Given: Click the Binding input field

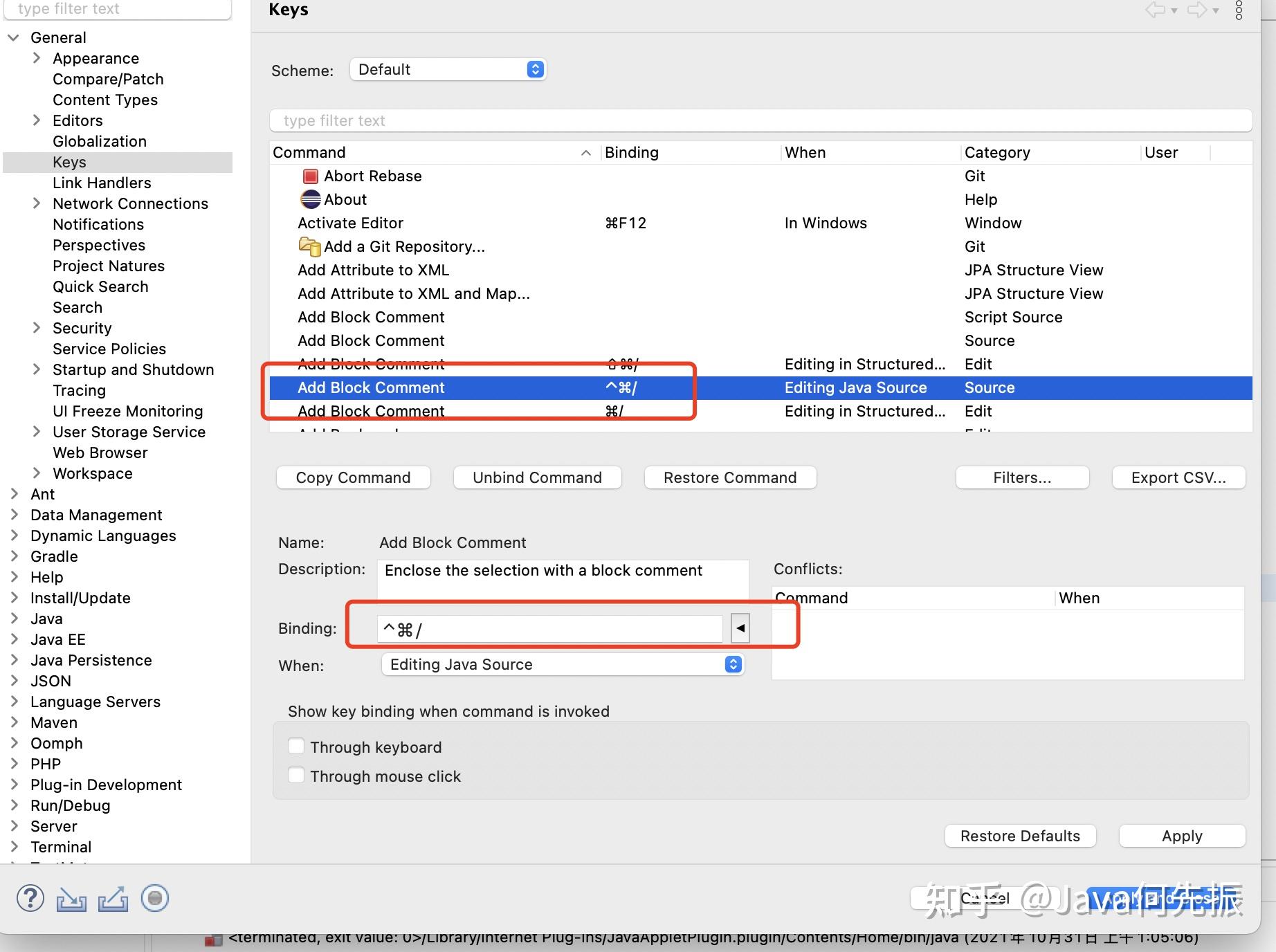Looking at the screenshot, I should [550, 629].
